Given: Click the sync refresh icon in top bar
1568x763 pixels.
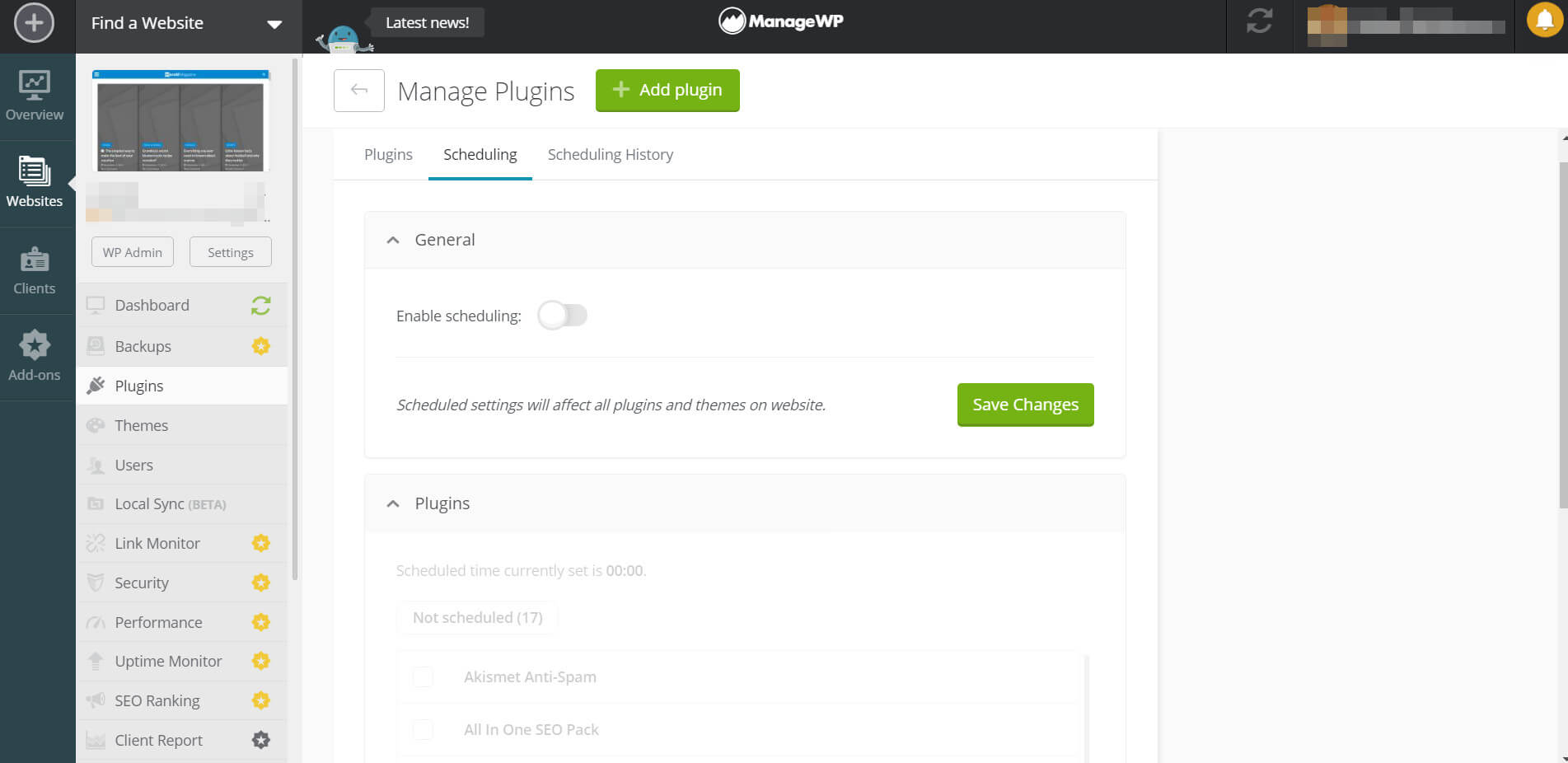Looking at the screenshot, I should click(x=1259, y=21).
